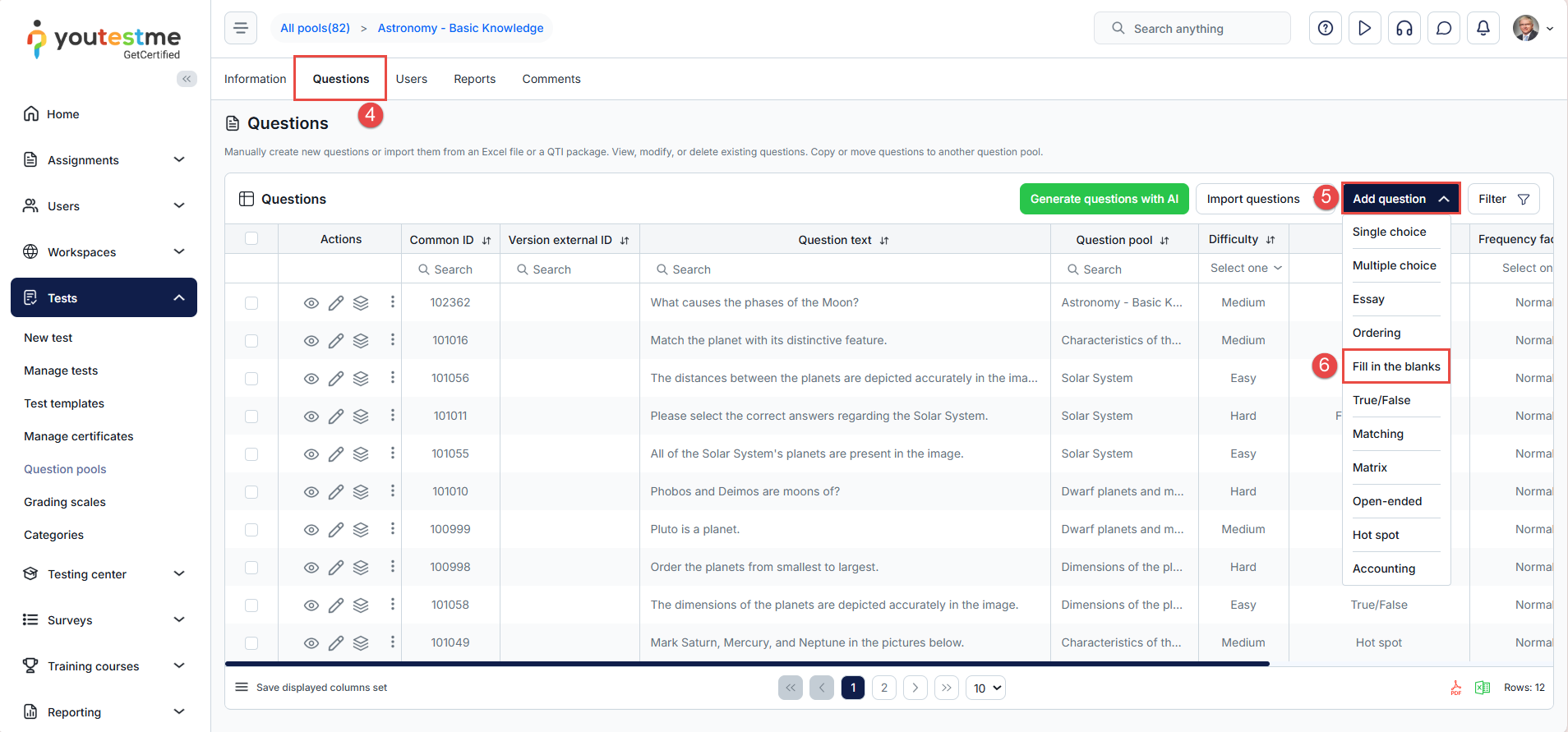Image resolution: width=1568 pixels, height=732 pixels.
Task: Collapse the sidebar with double-chevron icon
Action: pyautogui.click(x=187, y=79)
